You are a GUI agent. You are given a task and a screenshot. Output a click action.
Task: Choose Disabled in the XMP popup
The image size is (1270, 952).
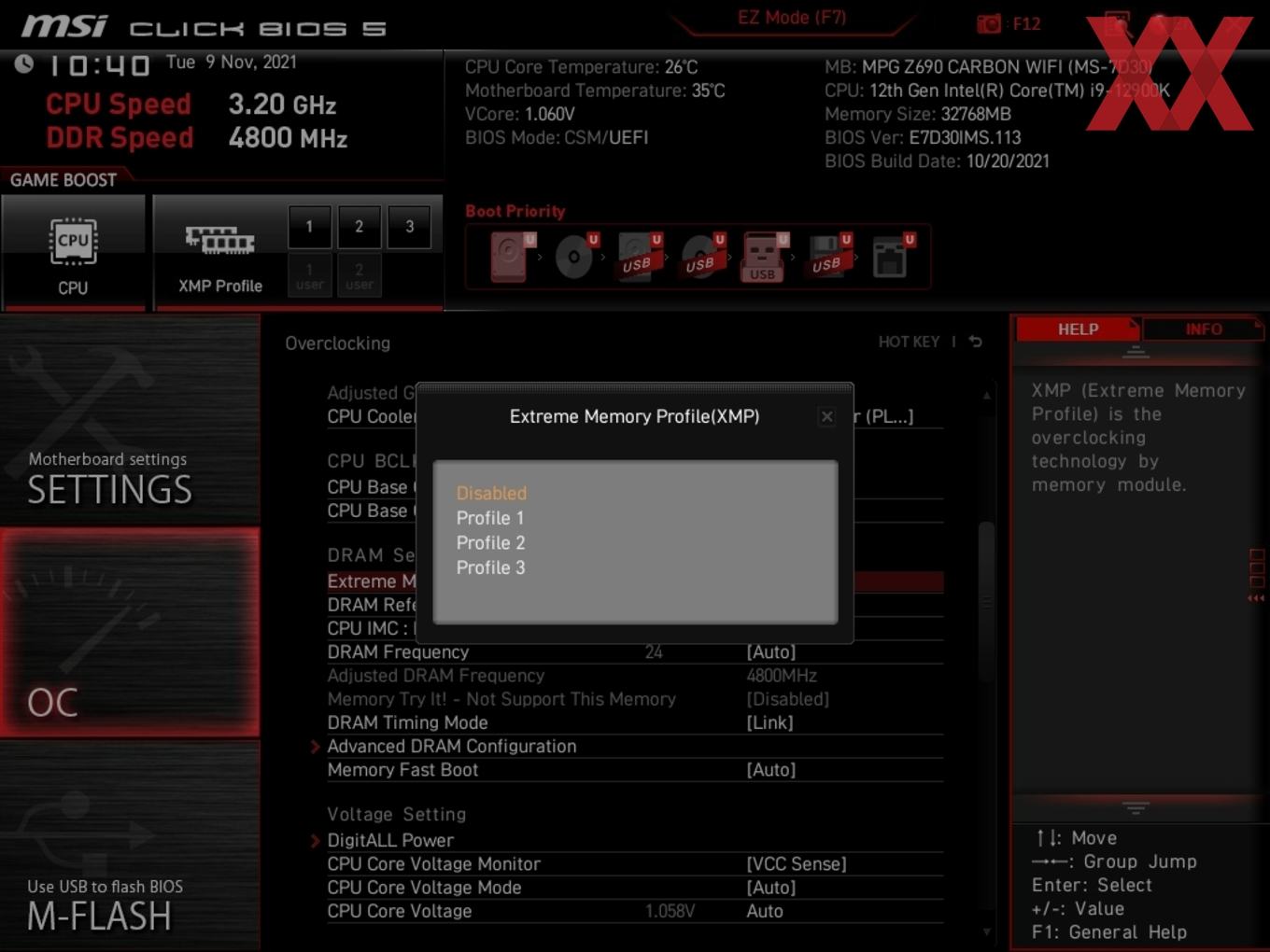click(491, 493)
